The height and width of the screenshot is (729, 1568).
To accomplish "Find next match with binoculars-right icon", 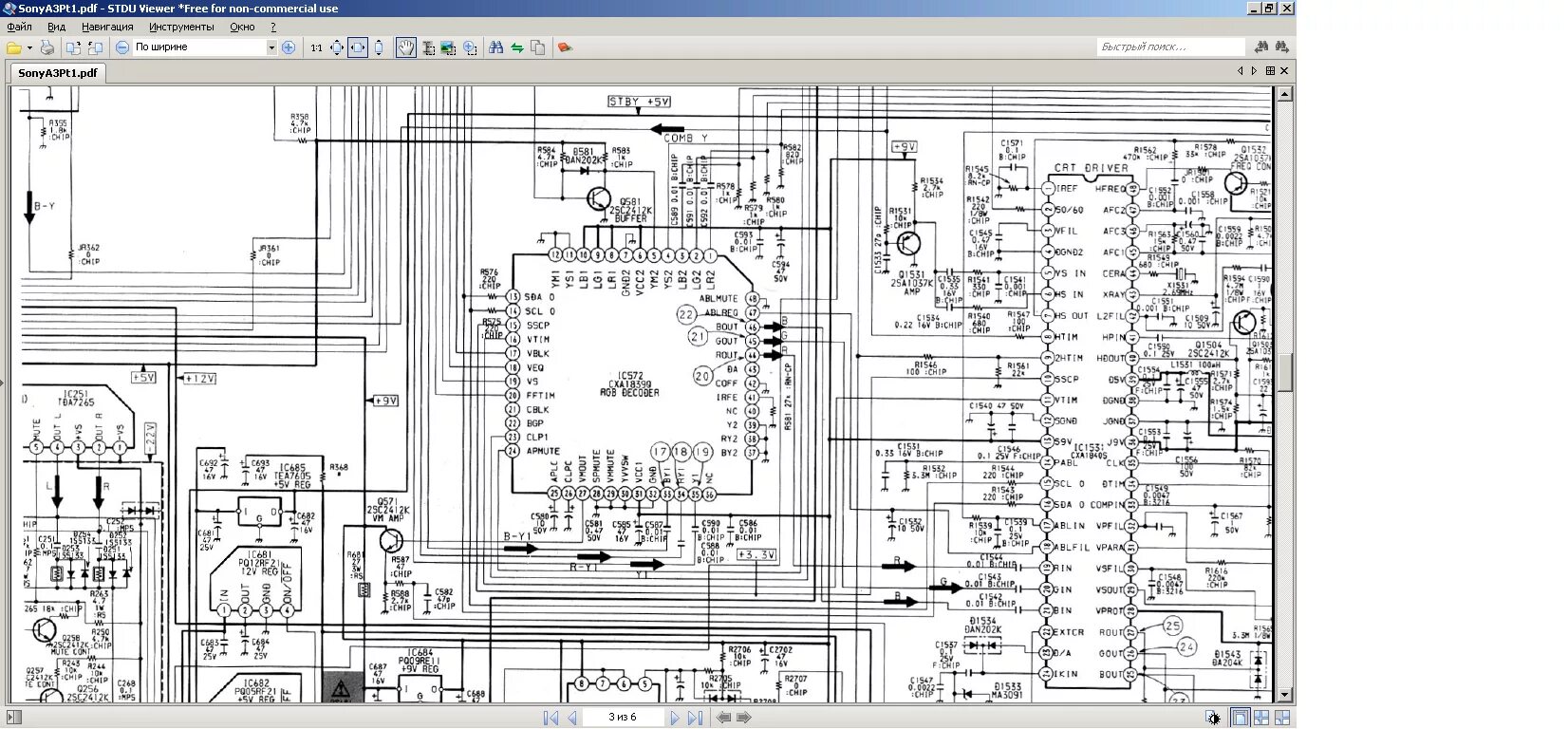I will point(1282,47).
